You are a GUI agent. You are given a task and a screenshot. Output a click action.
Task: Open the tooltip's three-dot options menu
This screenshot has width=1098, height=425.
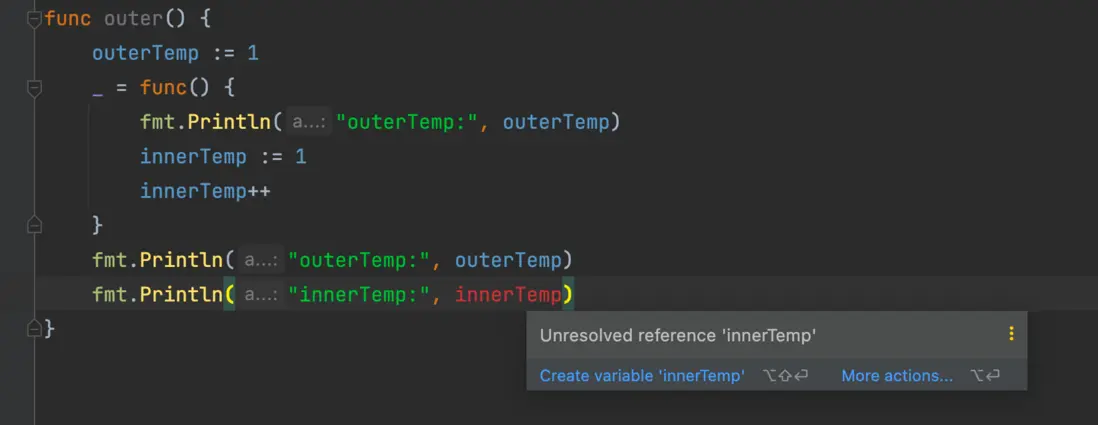click(x=1011, y=335)
